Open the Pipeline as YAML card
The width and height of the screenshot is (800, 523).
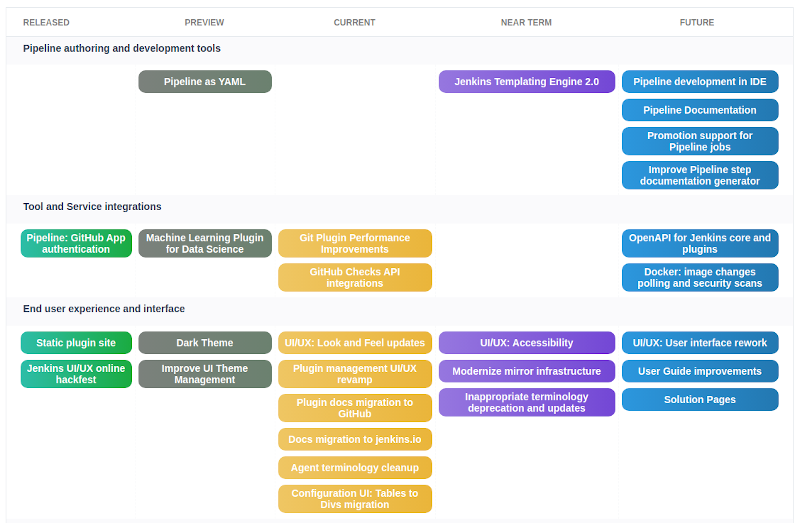(x=205, y=82)
